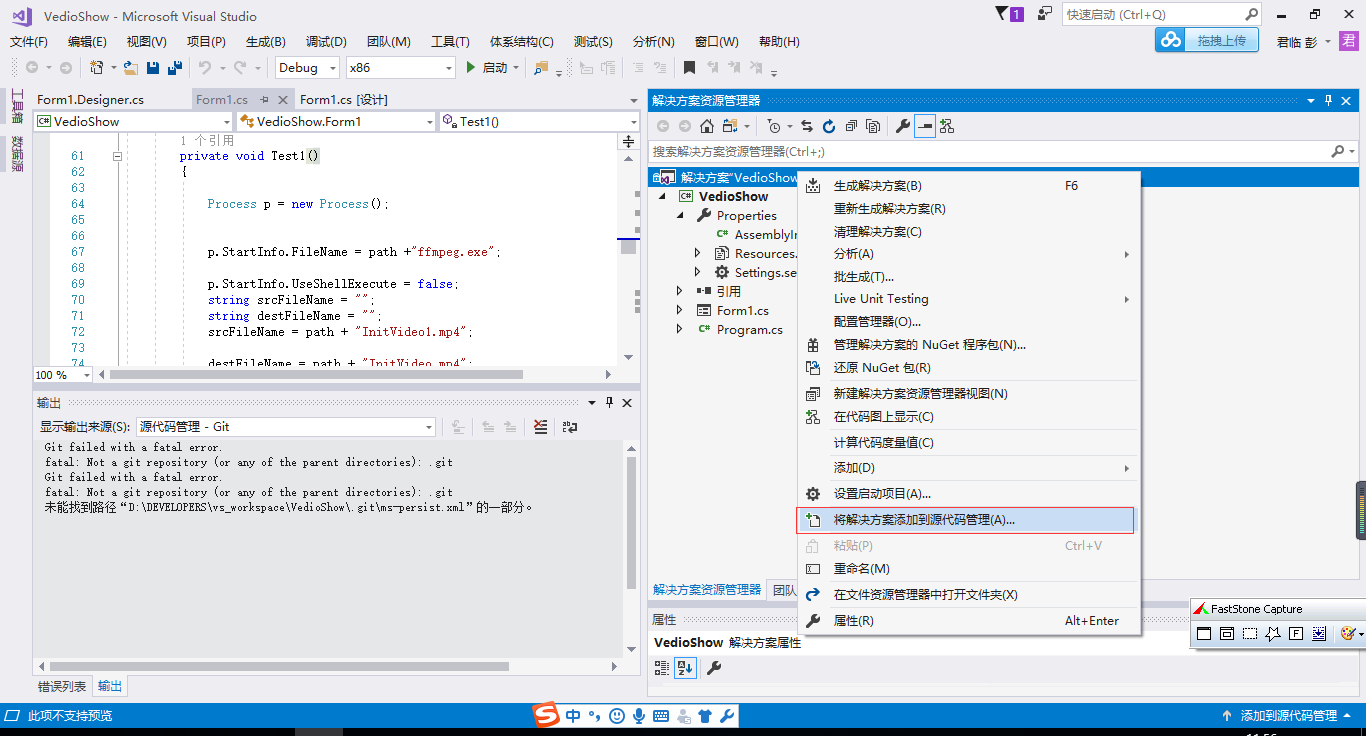Toggle the Preview Selected Items button
1366x736 pixels.
click(x=924, y=125)
